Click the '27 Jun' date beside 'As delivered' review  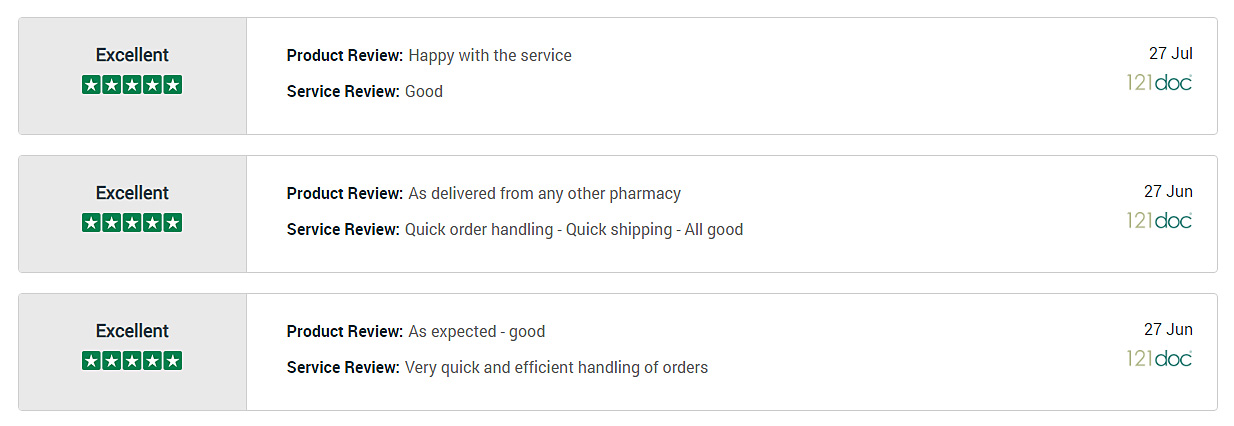click(x=1168, y=192)
